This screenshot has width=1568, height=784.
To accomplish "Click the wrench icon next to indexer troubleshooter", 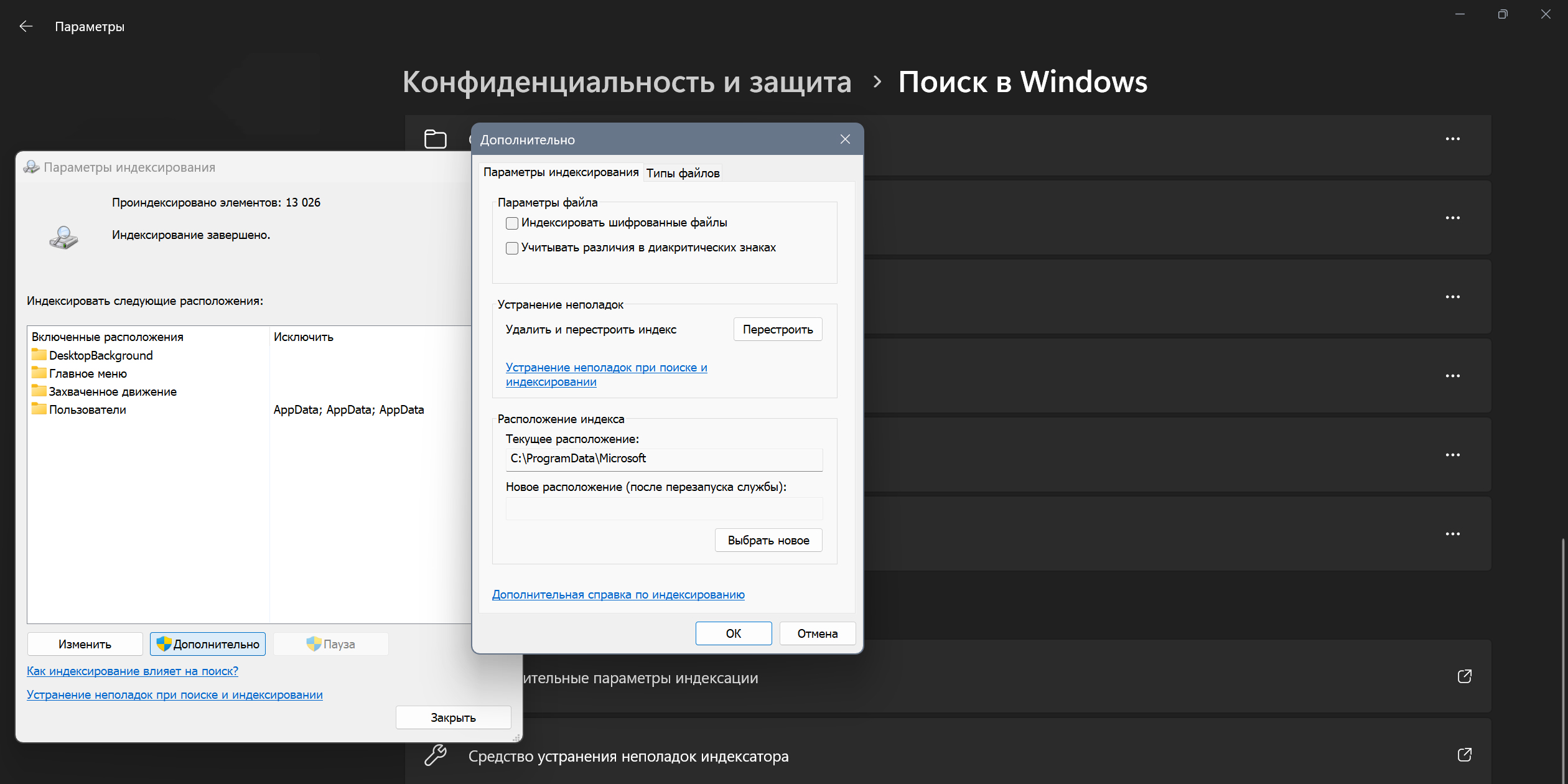I will 436,755.
